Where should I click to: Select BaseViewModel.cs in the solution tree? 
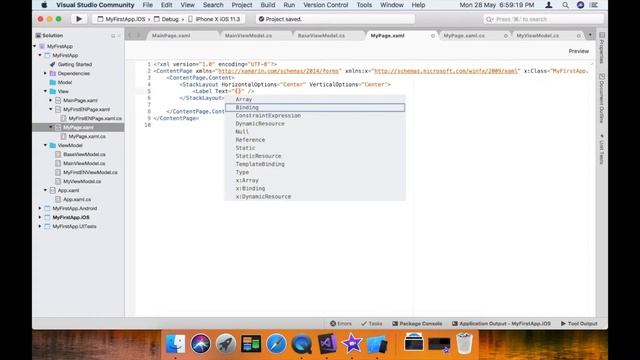[84, 154]
